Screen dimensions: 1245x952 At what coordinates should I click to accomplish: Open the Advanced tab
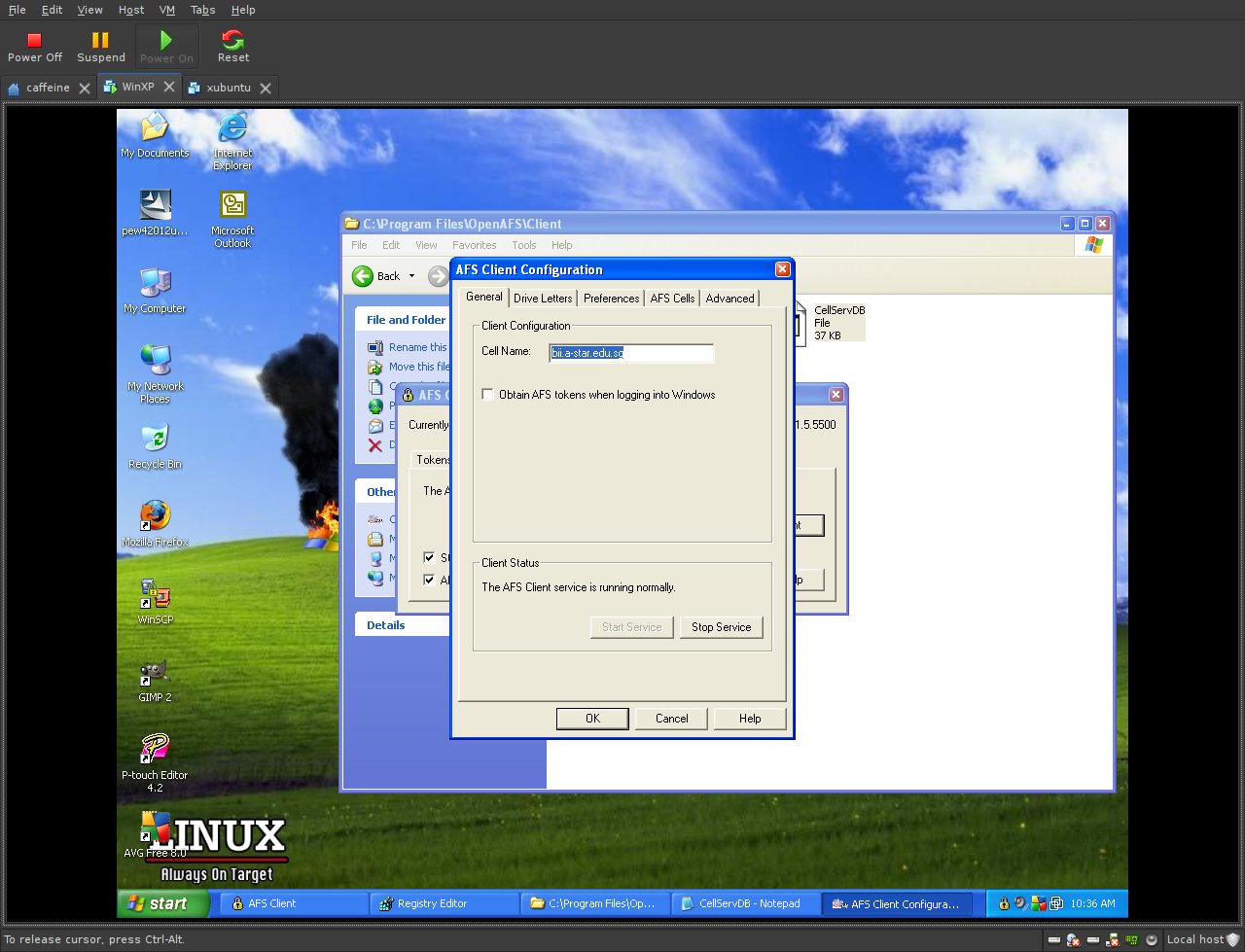tap(729, 299)
